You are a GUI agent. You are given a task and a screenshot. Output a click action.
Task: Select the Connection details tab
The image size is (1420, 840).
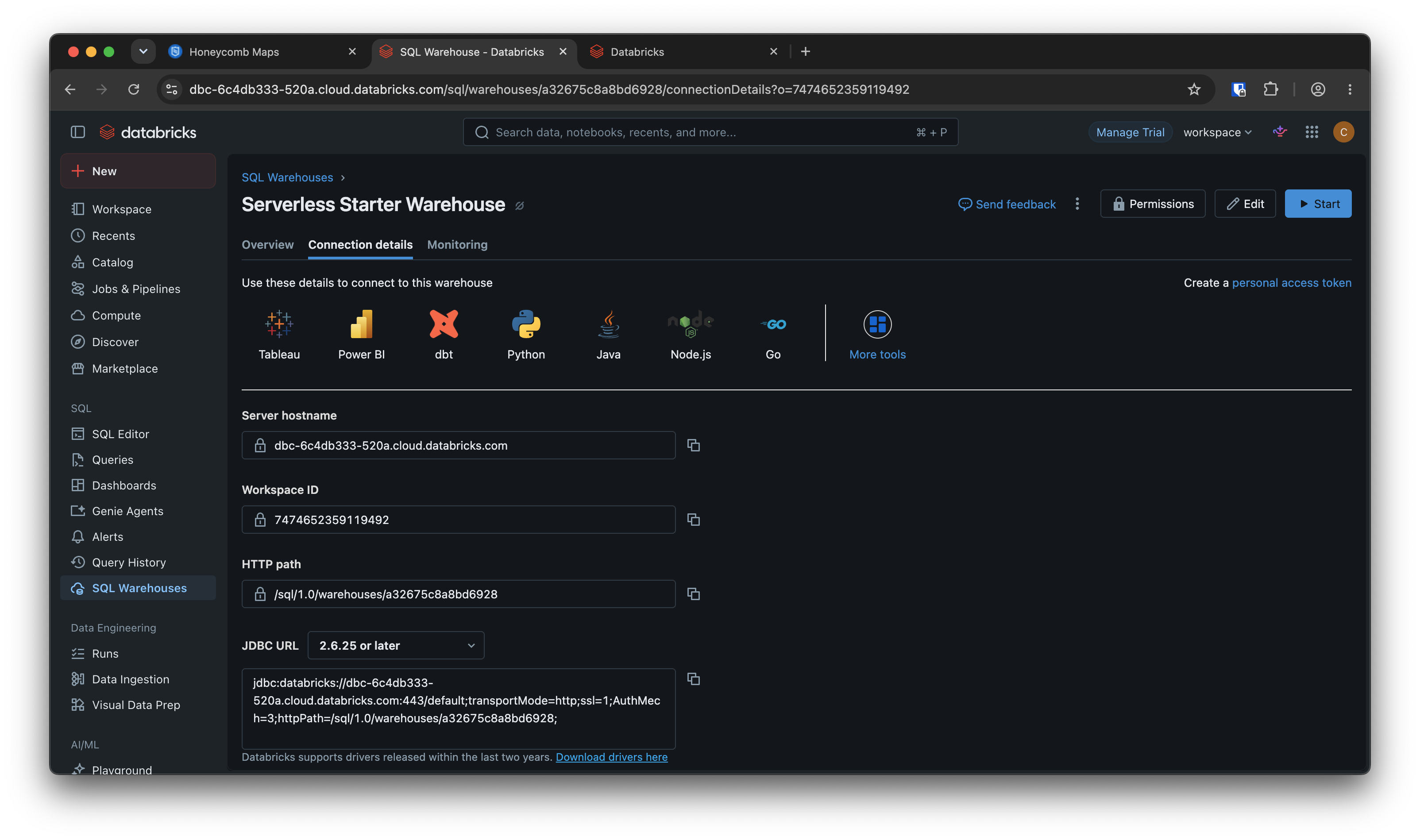point(360,245)
